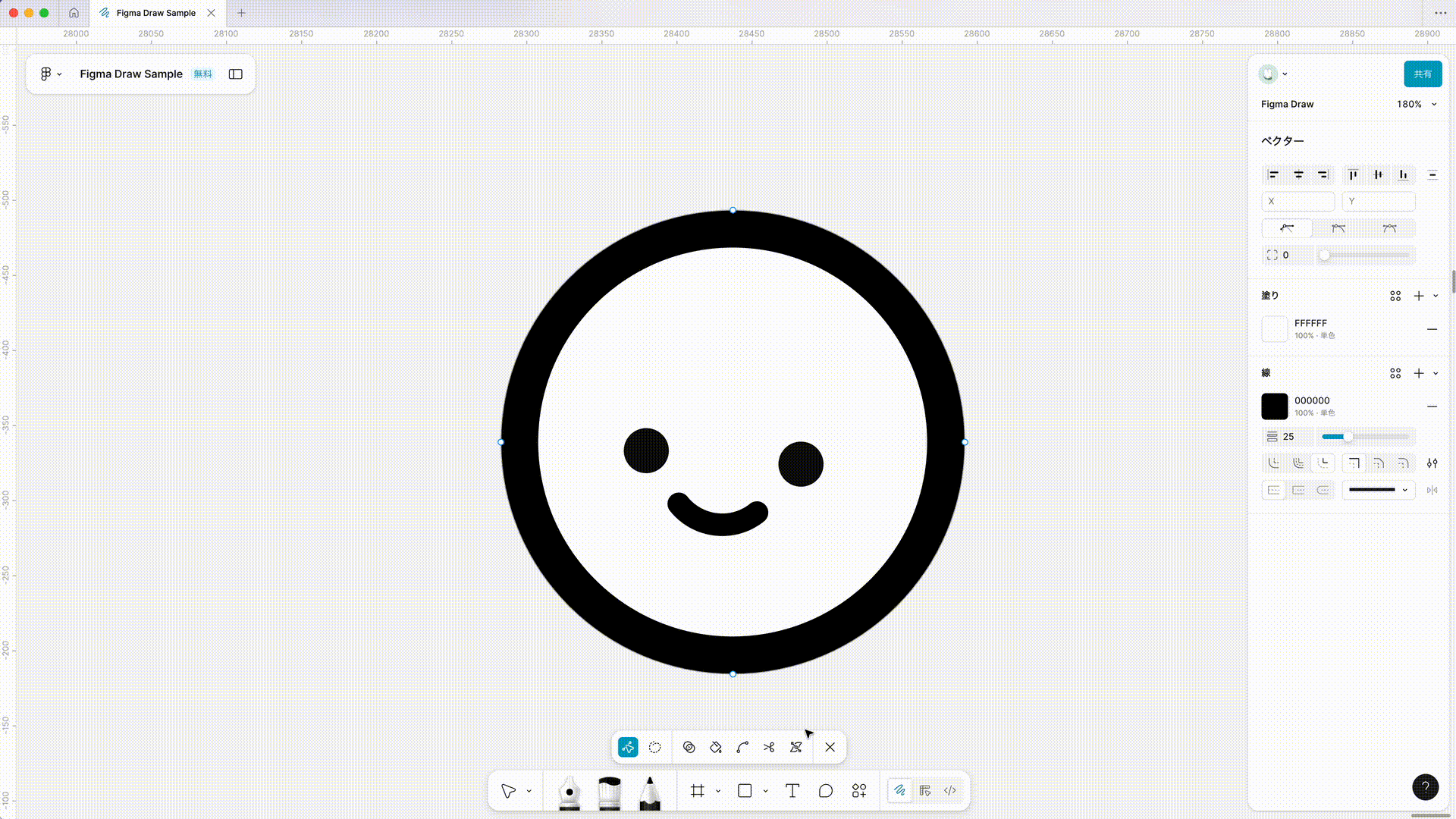
Task: Activate the paint bucket tool
Action: tap(716, 747)
